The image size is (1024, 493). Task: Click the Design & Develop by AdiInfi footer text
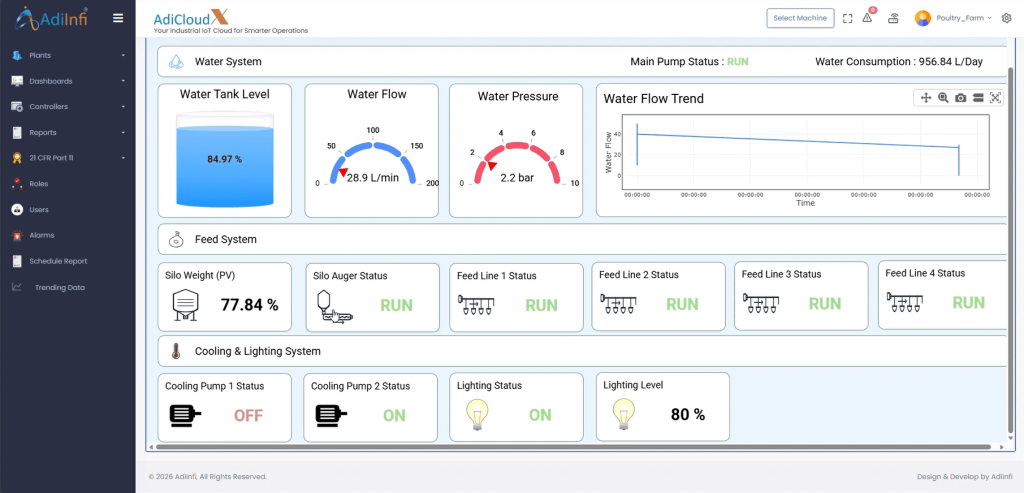coord(965,477)
